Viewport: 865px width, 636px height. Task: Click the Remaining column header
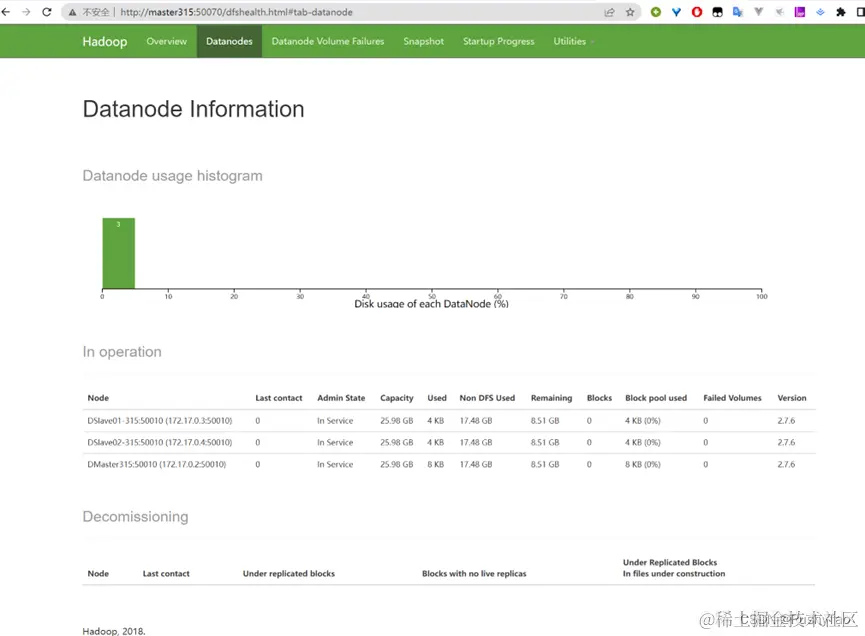551,398
